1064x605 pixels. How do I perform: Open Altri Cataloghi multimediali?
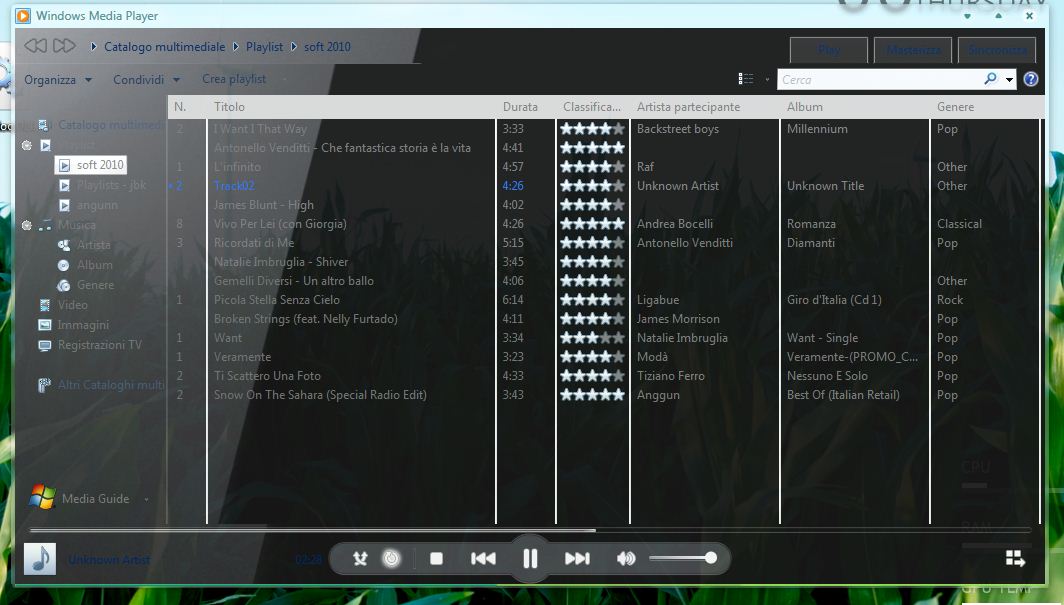[110, 385]
